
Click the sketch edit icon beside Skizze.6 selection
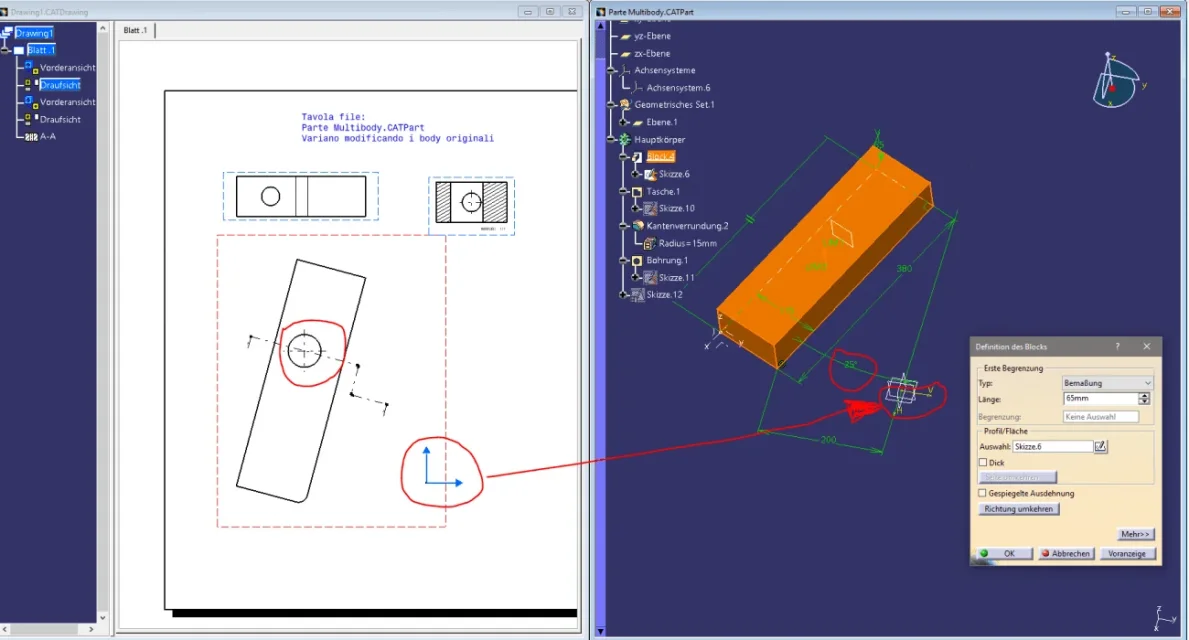point(1101,447)
